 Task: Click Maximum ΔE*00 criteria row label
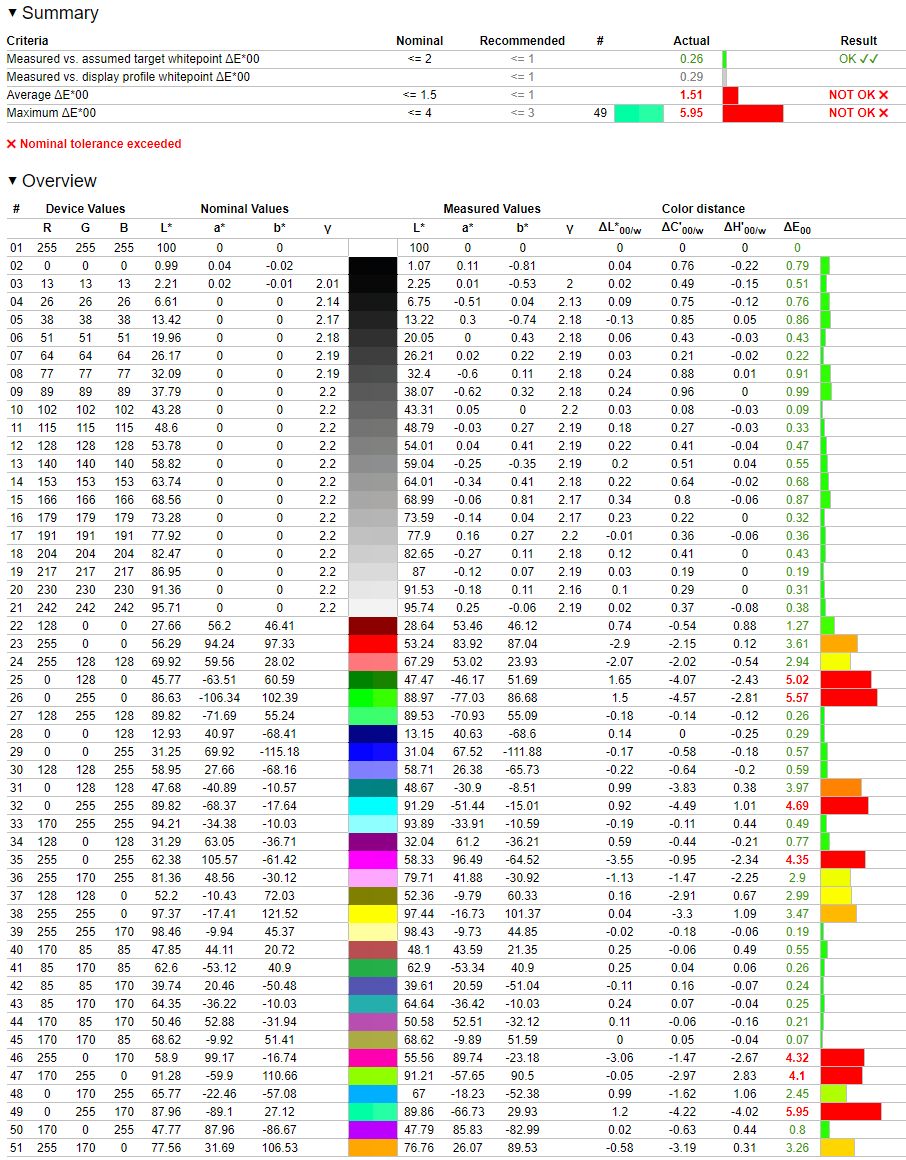tap(51, 112)
